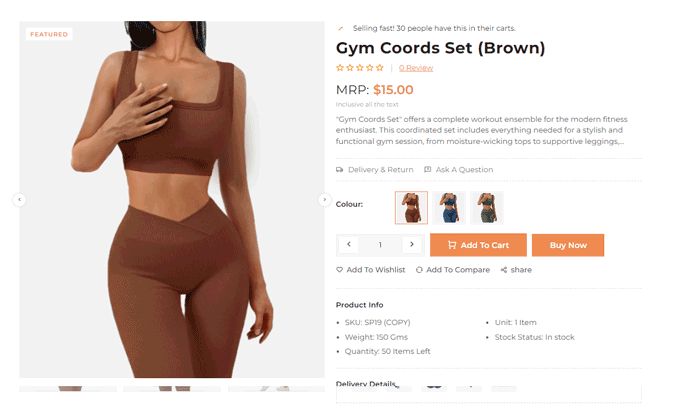The height and width of the screenshot is (409, 687).
Task: Click the Buy Now button
Action: pyautogui.click(x=568, y=245)
